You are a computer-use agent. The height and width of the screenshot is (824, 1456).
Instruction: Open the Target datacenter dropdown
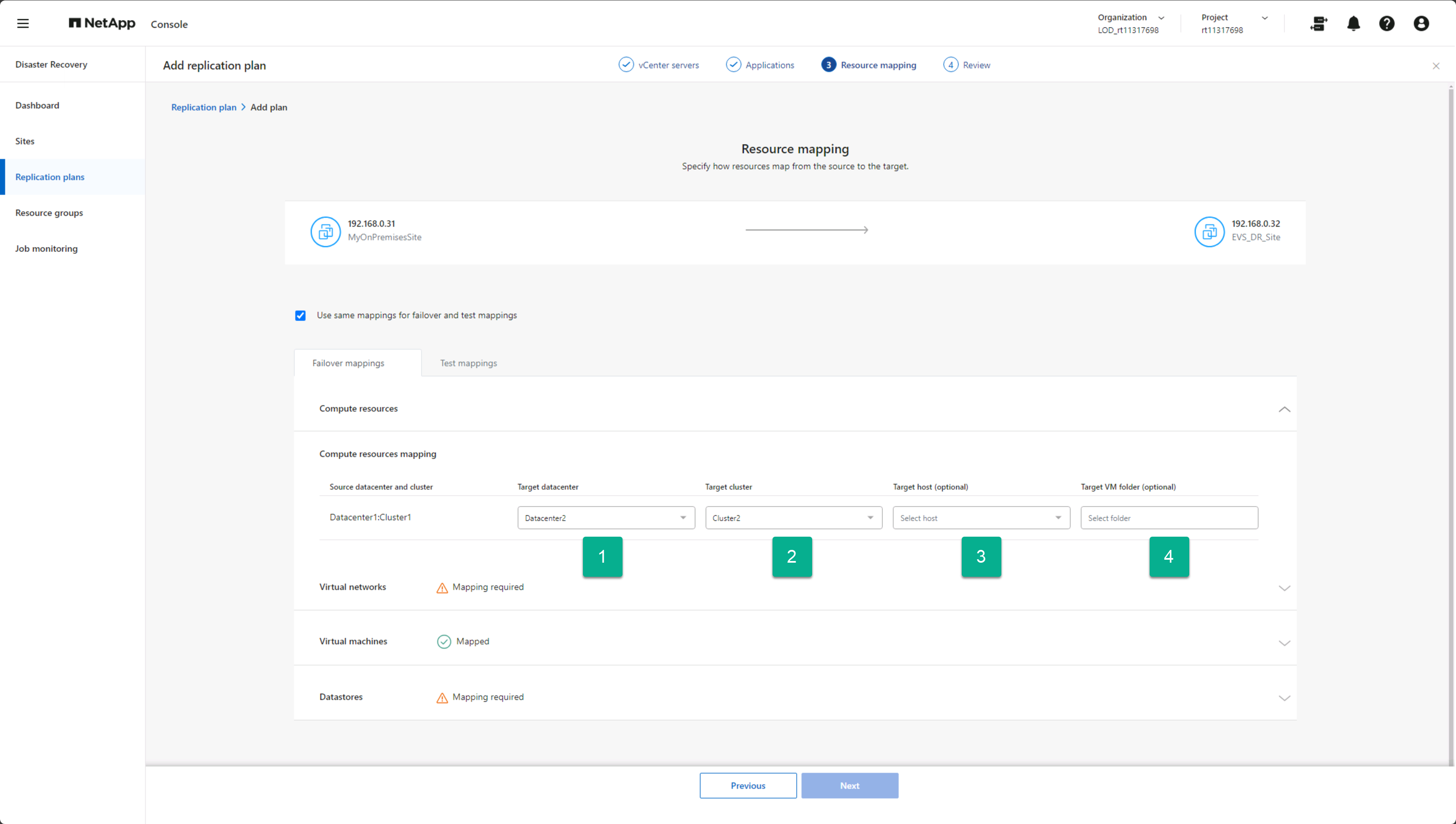coord(605,518)
